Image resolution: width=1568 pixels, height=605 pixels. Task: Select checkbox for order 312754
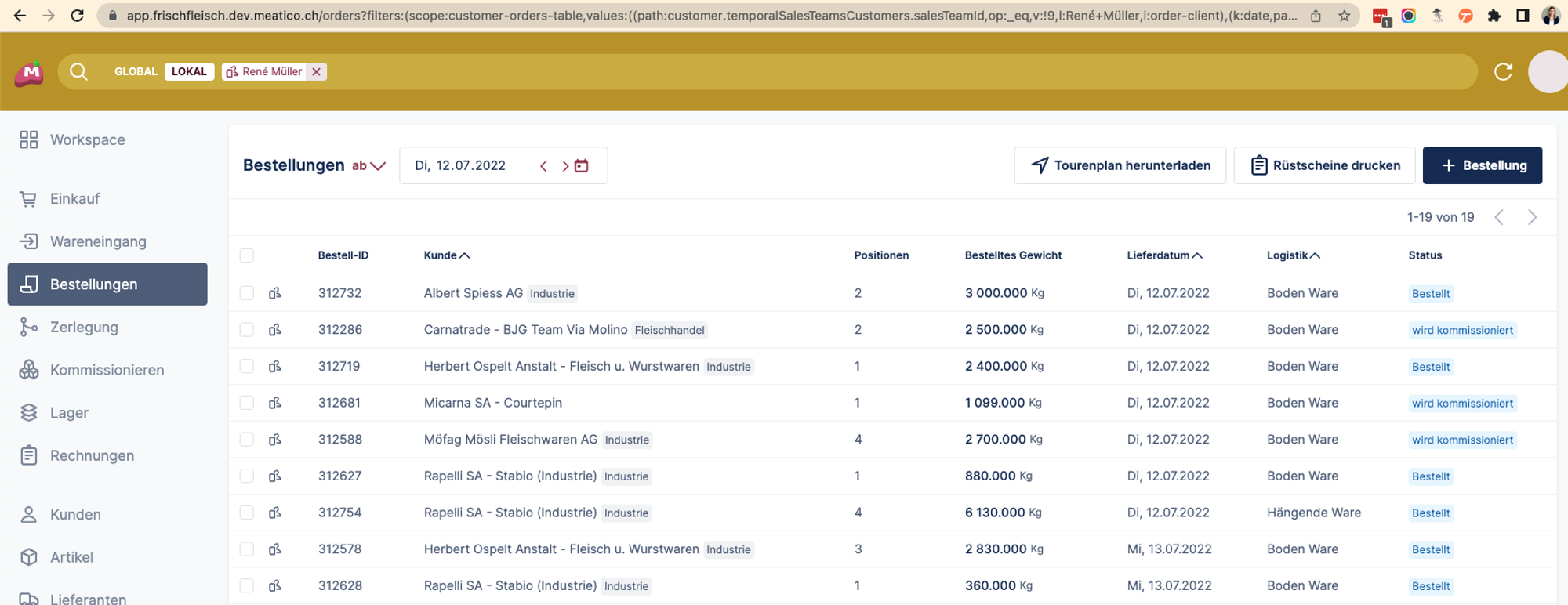click(247, 513)
